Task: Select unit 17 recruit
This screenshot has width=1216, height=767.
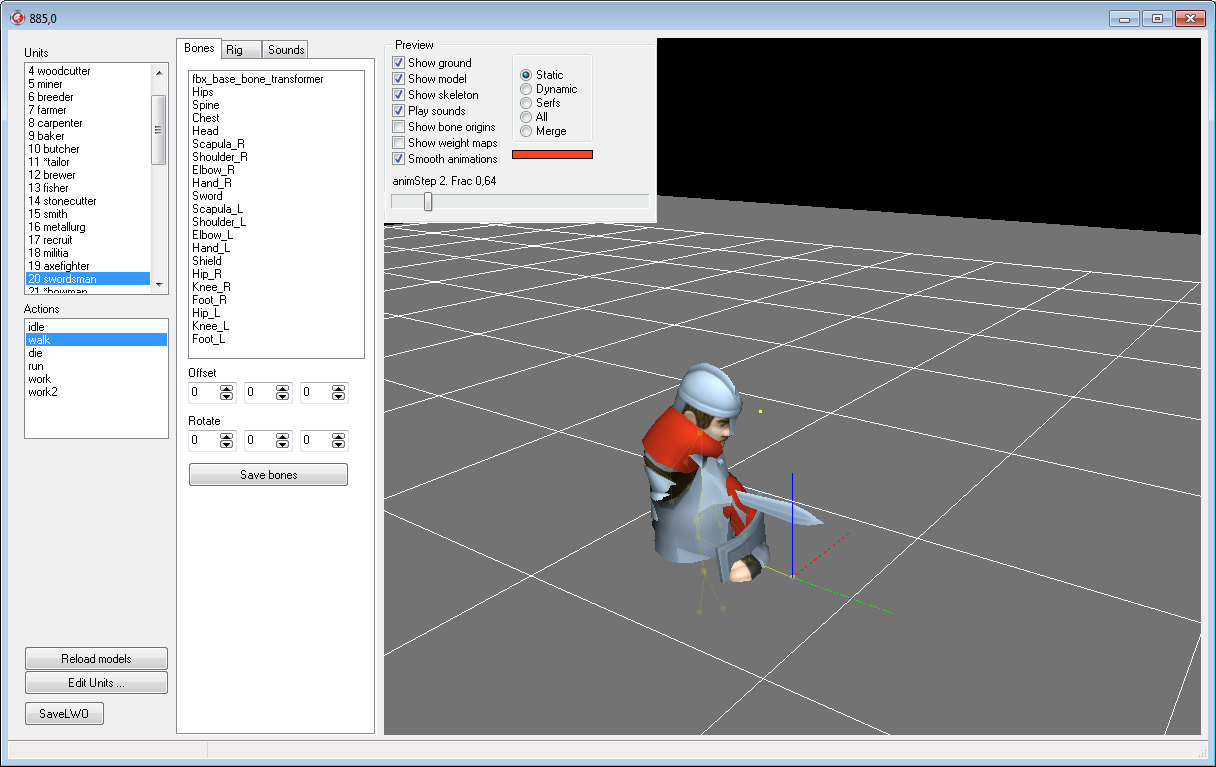Action: (x=88, y=240)
